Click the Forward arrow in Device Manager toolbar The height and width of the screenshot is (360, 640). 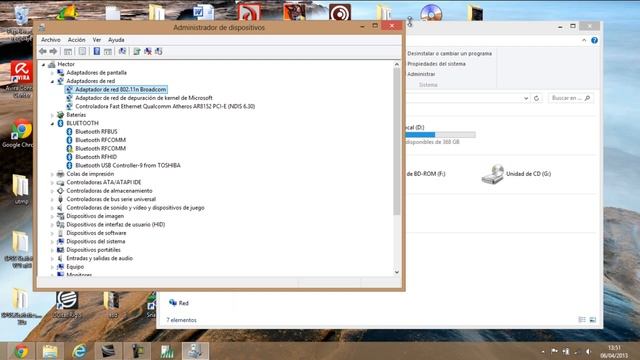click(x=53, y=51)
